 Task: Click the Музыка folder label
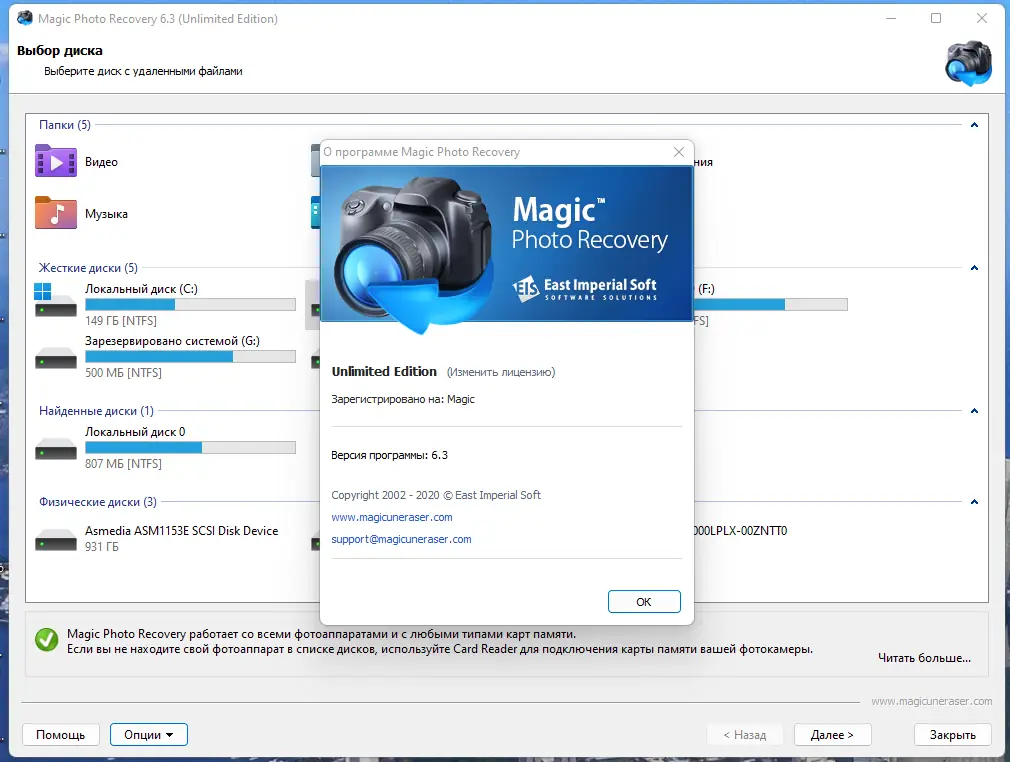point(106,214)
